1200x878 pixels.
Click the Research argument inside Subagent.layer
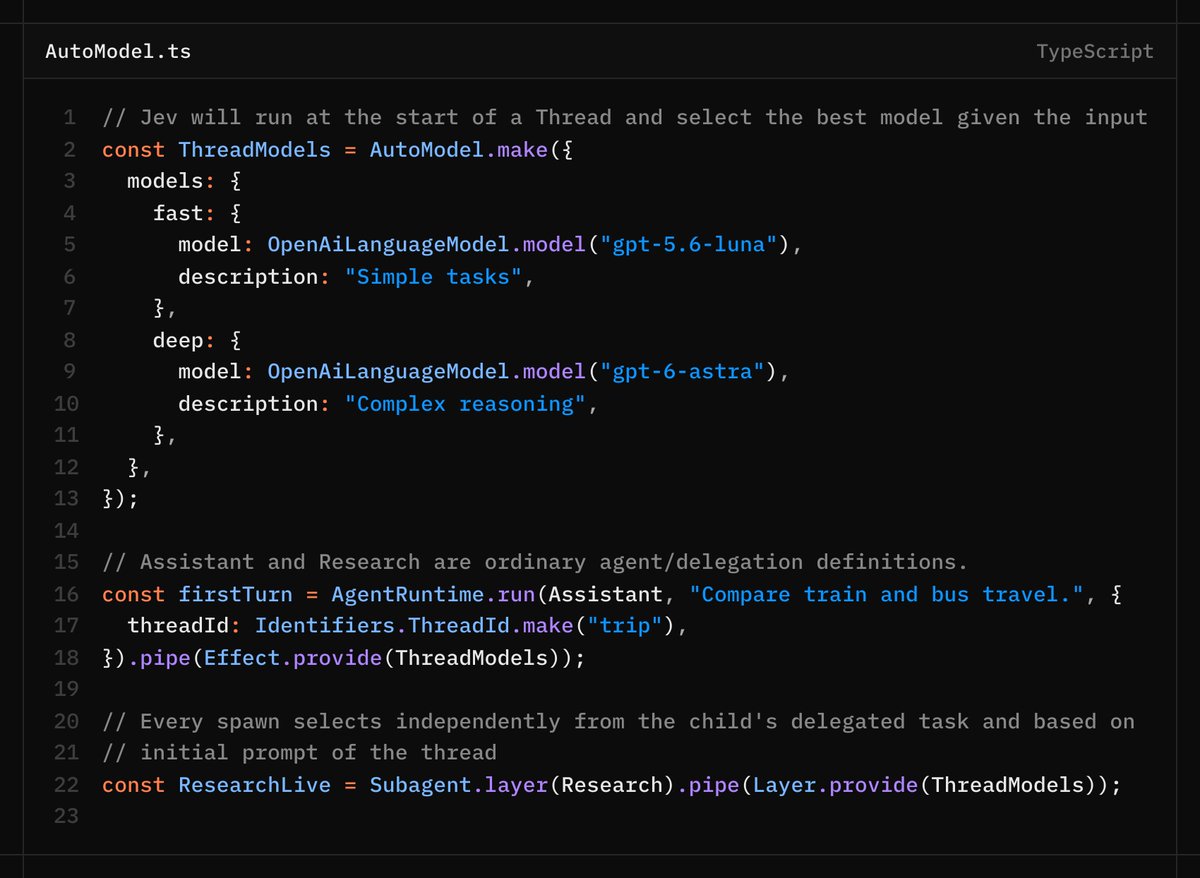(613, 785)
